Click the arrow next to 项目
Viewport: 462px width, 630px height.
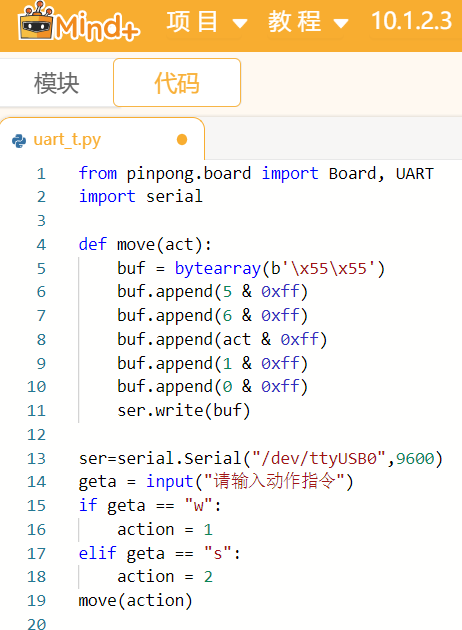[240, 23]
